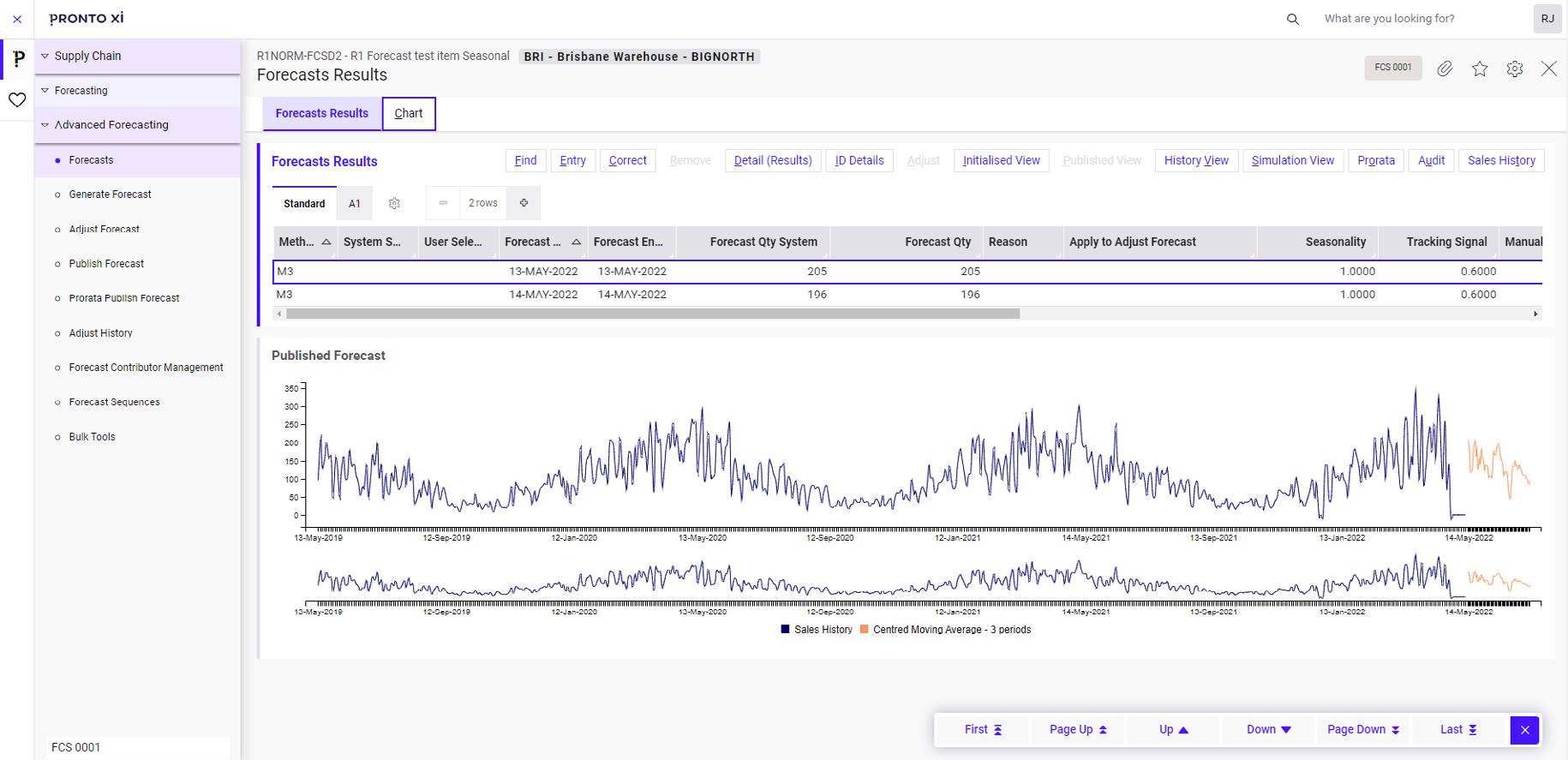Select the 13-MAY-2022 forecast row
Image resolution: width=1568 pixels, height=760 pixels.
click(907, 272)
